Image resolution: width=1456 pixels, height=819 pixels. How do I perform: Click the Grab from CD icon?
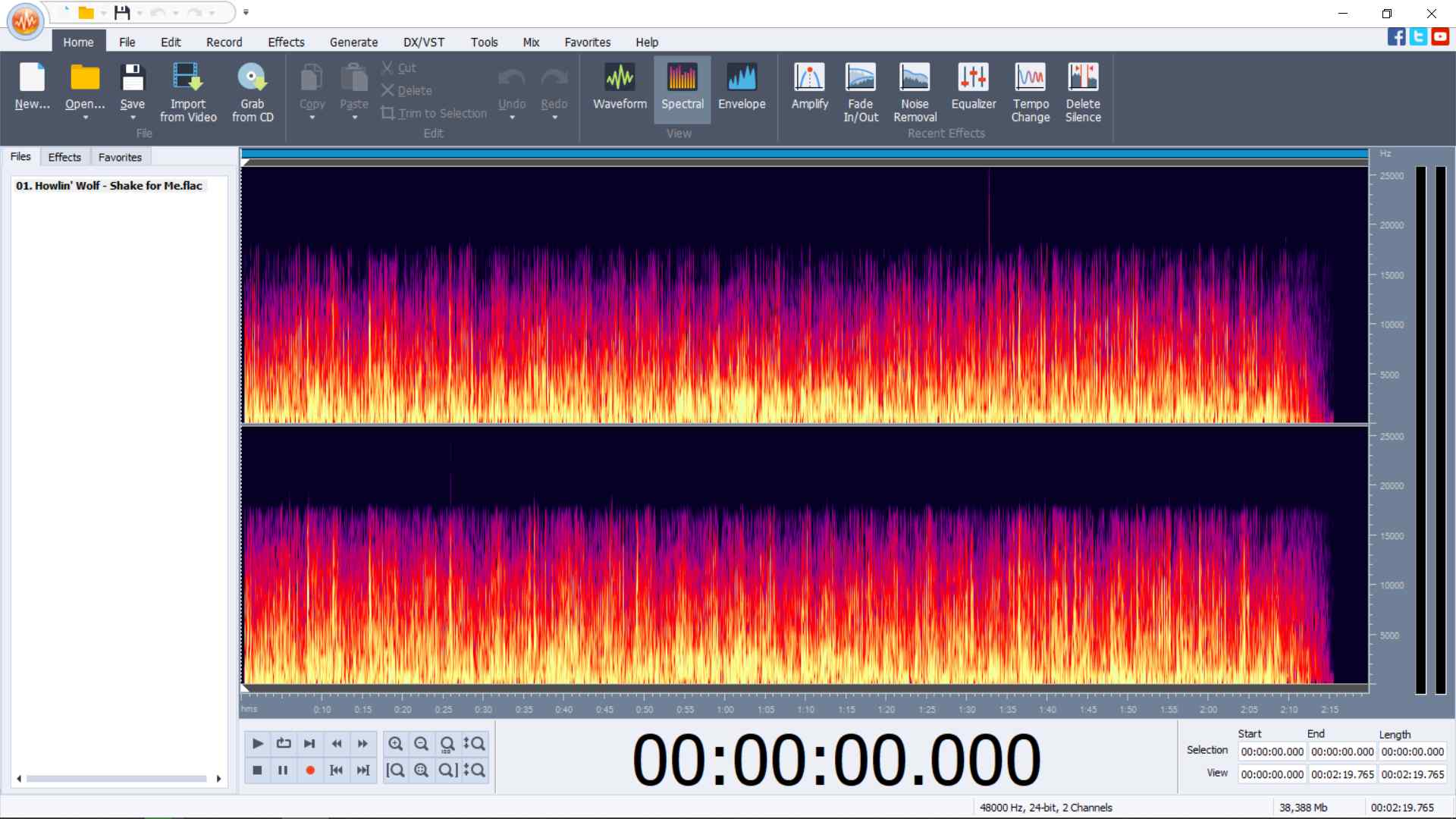click(252, 77)
